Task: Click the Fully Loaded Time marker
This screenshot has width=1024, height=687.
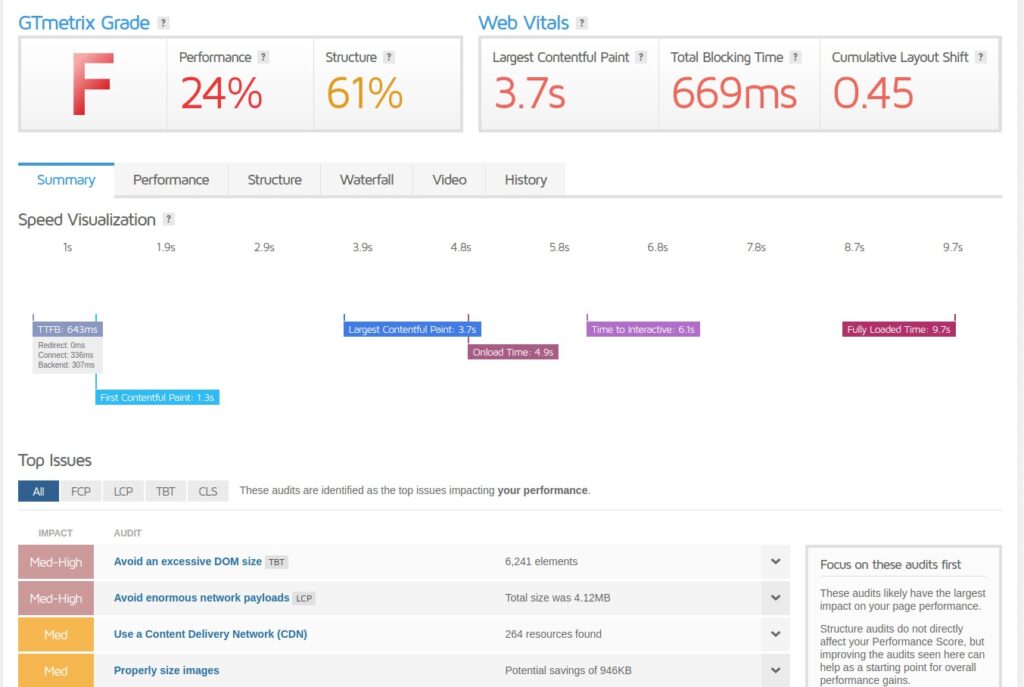Action: 899,329
